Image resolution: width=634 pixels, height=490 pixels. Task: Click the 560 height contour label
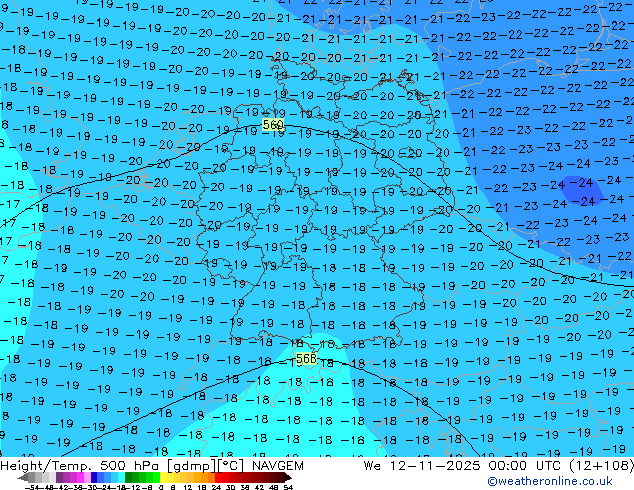click(x=273, y=125)
